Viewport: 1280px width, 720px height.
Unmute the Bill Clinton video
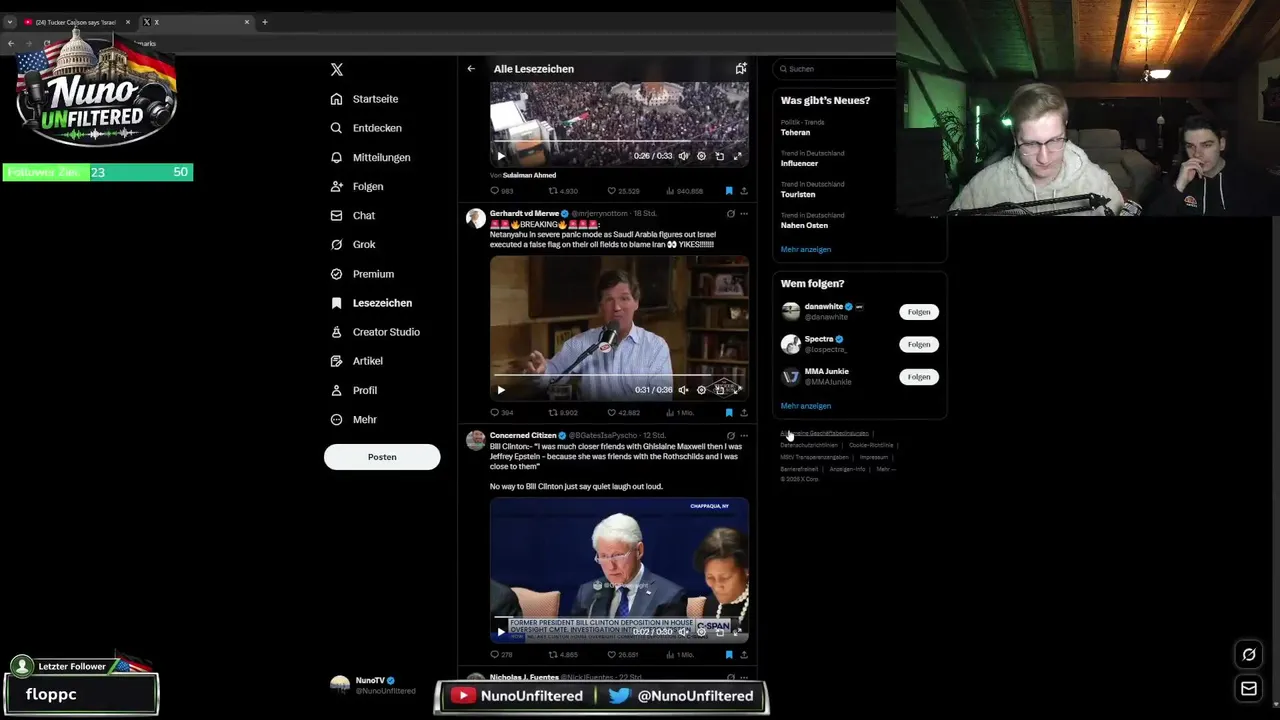point(684,632)
